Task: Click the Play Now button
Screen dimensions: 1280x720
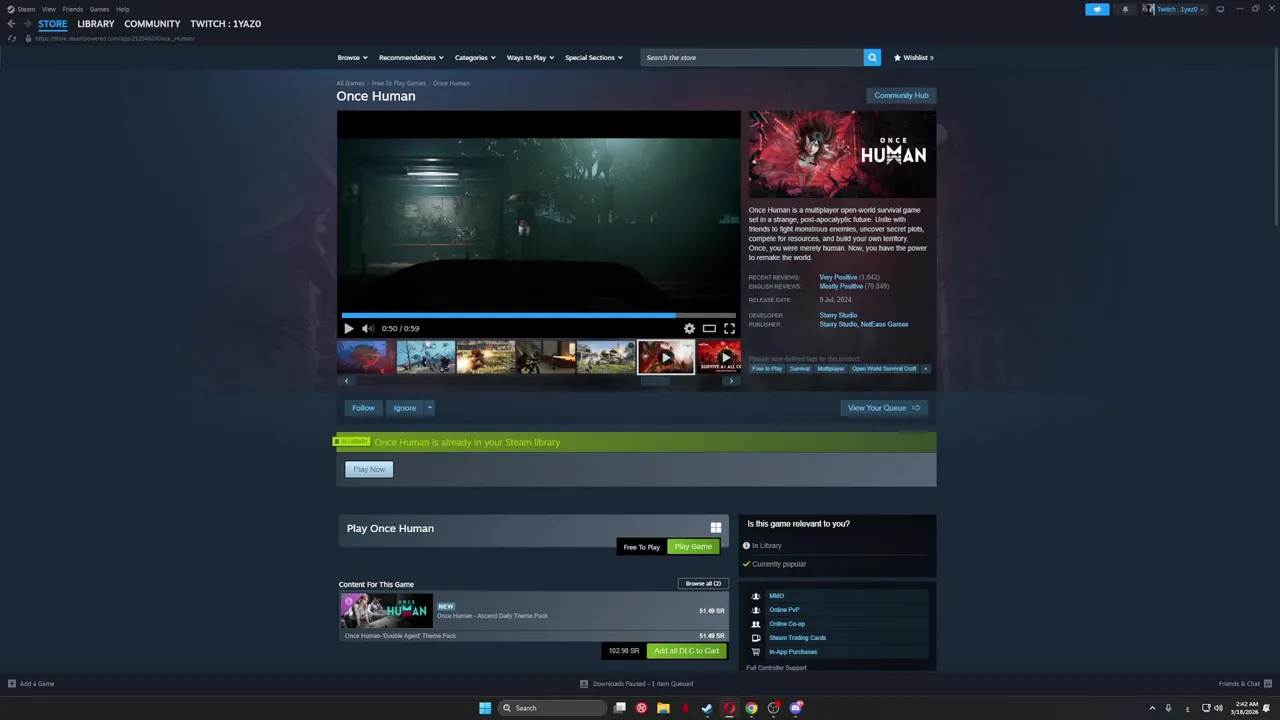Action: coord(369,469)
